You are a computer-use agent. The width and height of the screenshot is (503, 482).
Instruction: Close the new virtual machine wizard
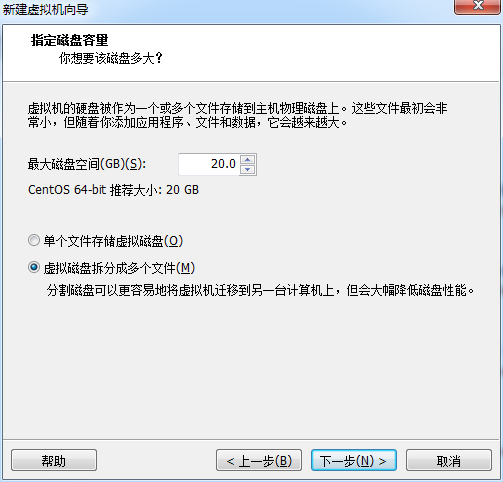[478, 6]
